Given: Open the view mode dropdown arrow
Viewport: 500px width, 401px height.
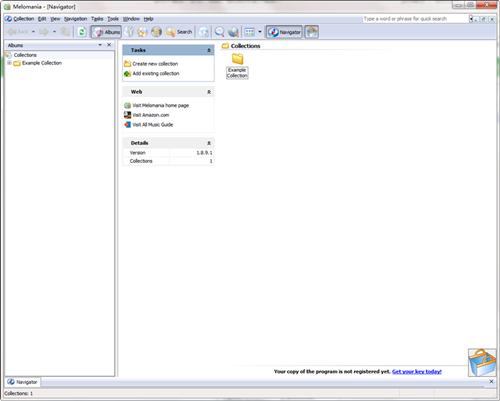Looking at the screenshot, I should click(260, 32).
